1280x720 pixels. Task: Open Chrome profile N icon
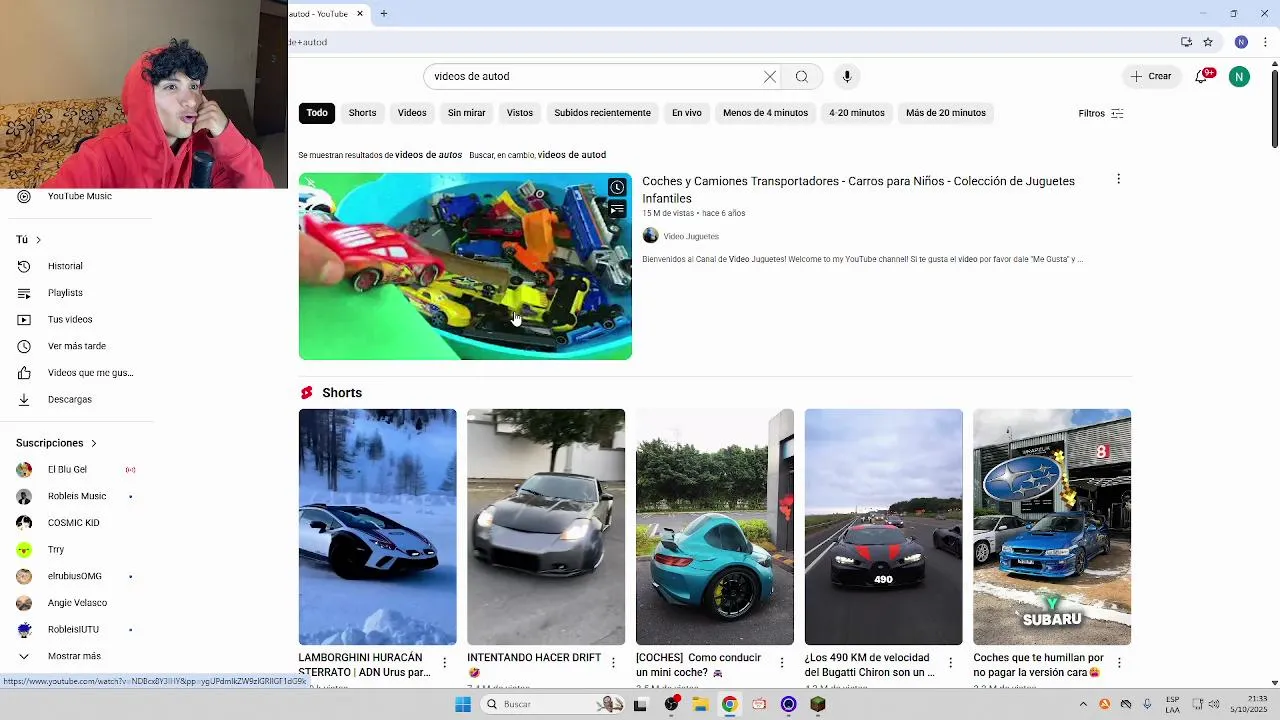click(x=1241, y=42)
